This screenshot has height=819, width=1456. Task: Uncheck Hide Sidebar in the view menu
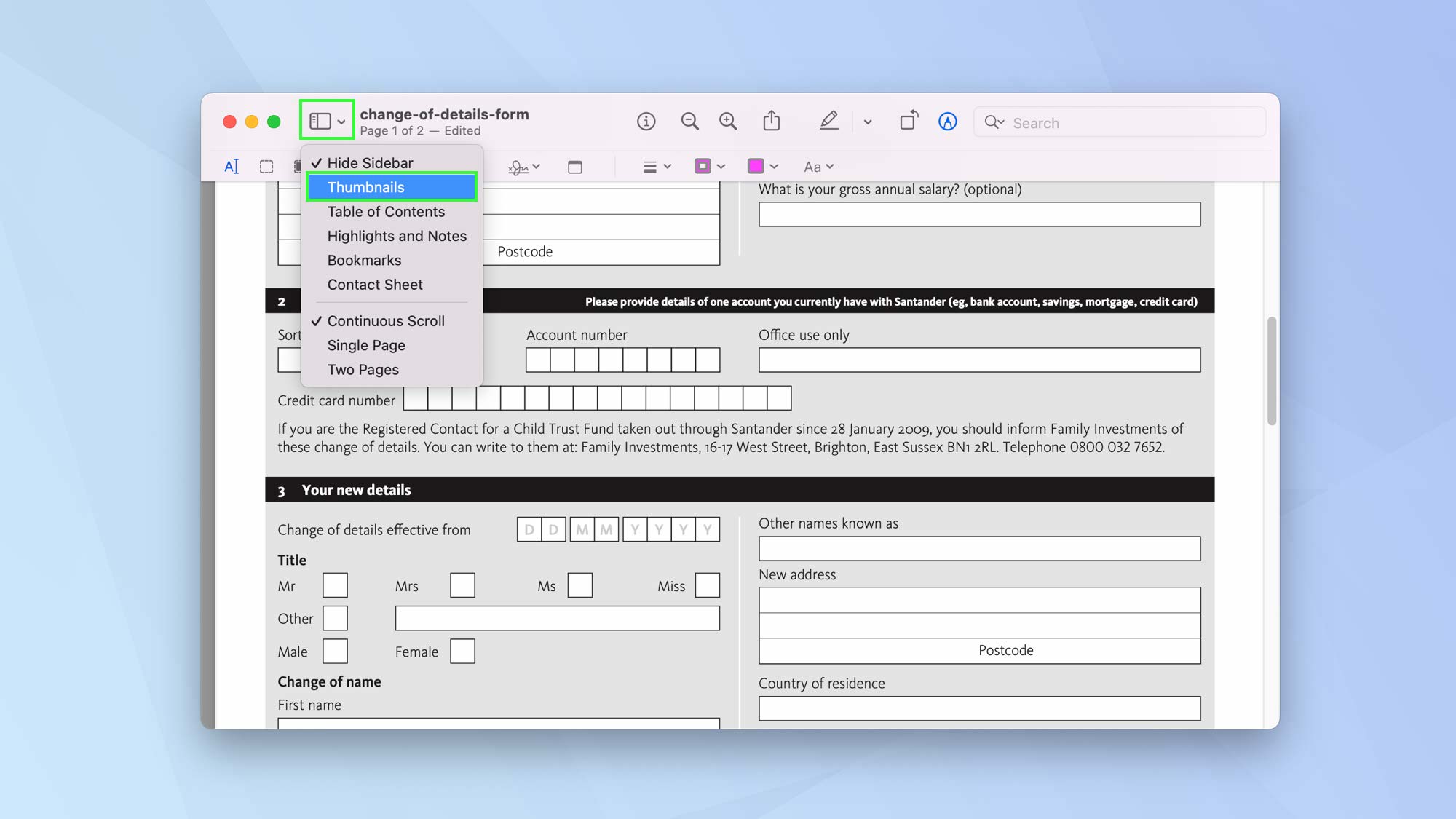point(370,162)
